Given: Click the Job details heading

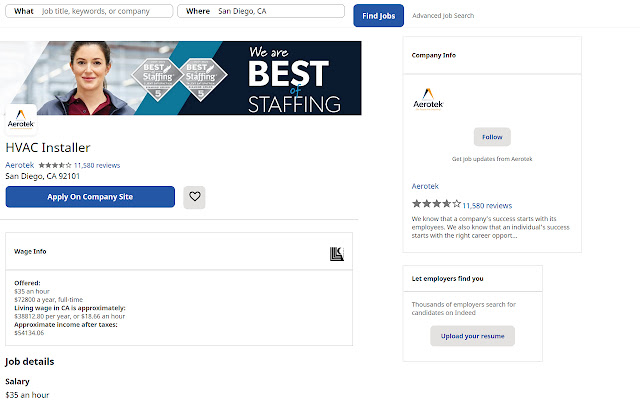Looking at the screenshot, I should (x=29, y=362).
